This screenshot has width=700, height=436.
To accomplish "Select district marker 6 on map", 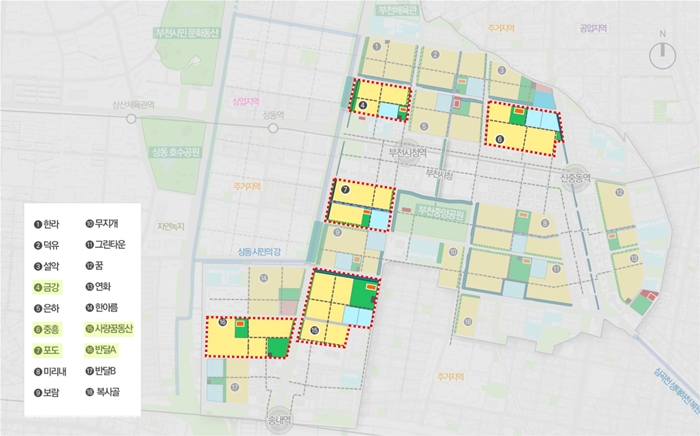I will (x=500, y=139).
